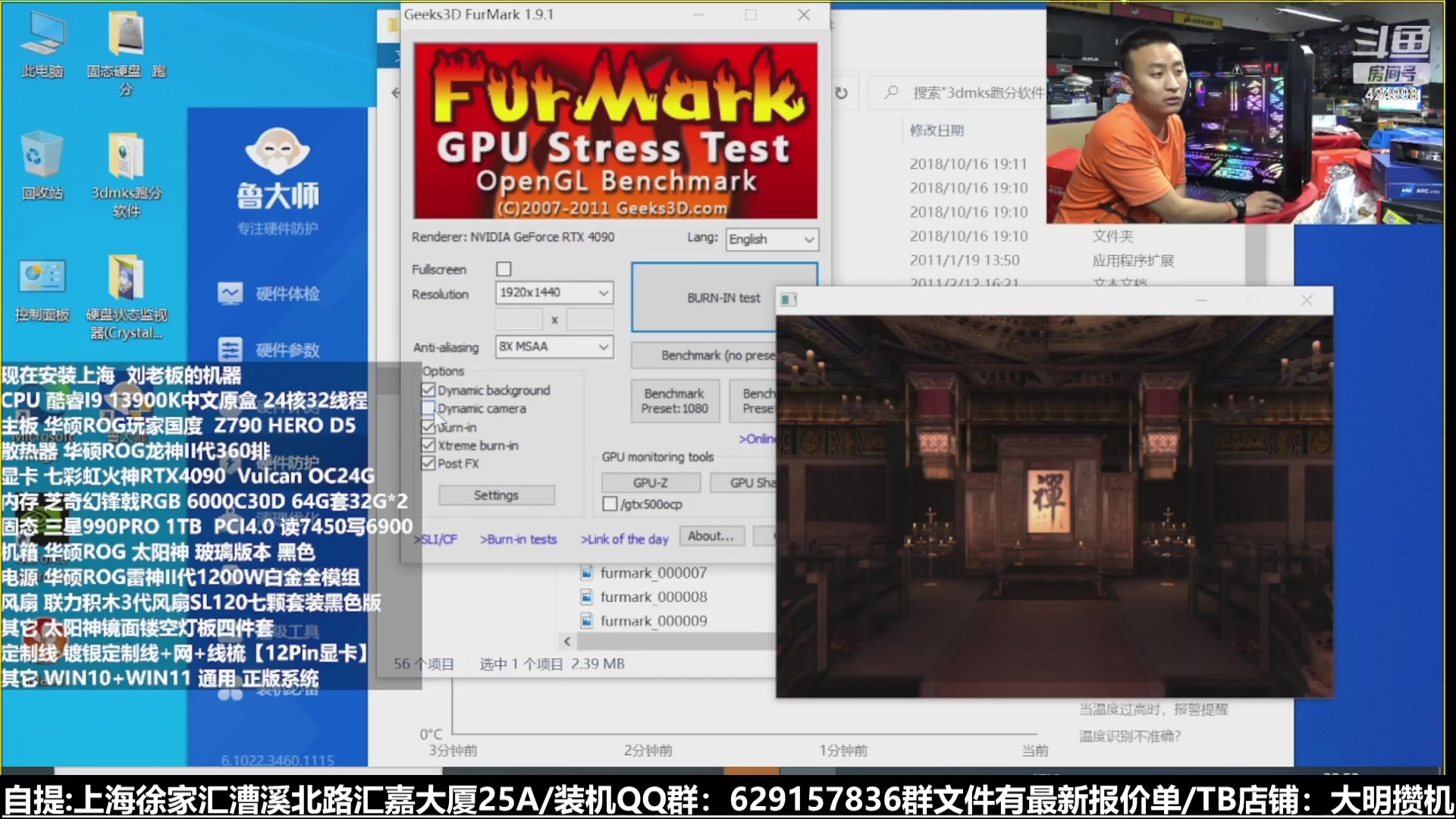Select the furmark_000007 file name
Screen dimensions: 1456x819
click(x=654, y=573)
